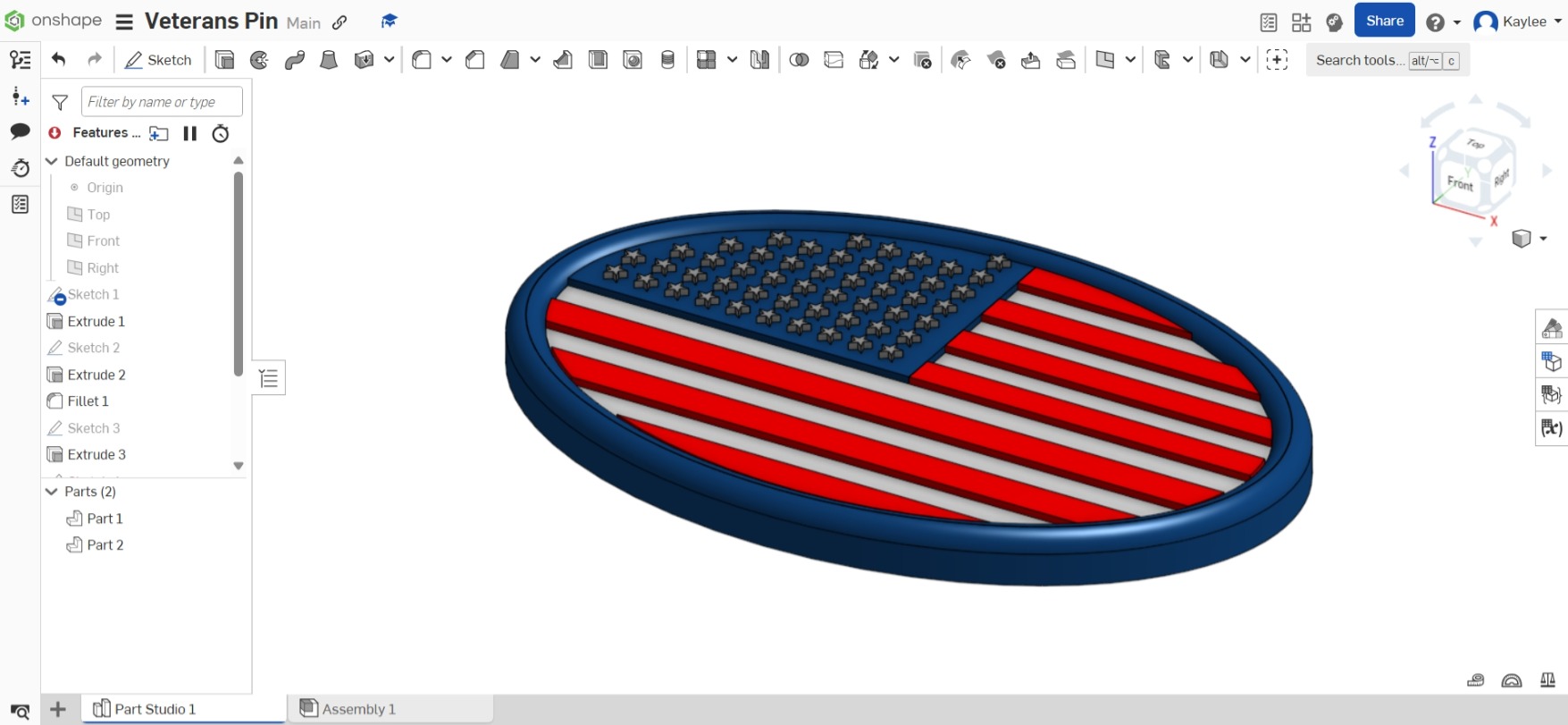Viewport: 1568px width, 725px height.
Task: Select the Revolve tool
Action: click(x=259, y=60)
